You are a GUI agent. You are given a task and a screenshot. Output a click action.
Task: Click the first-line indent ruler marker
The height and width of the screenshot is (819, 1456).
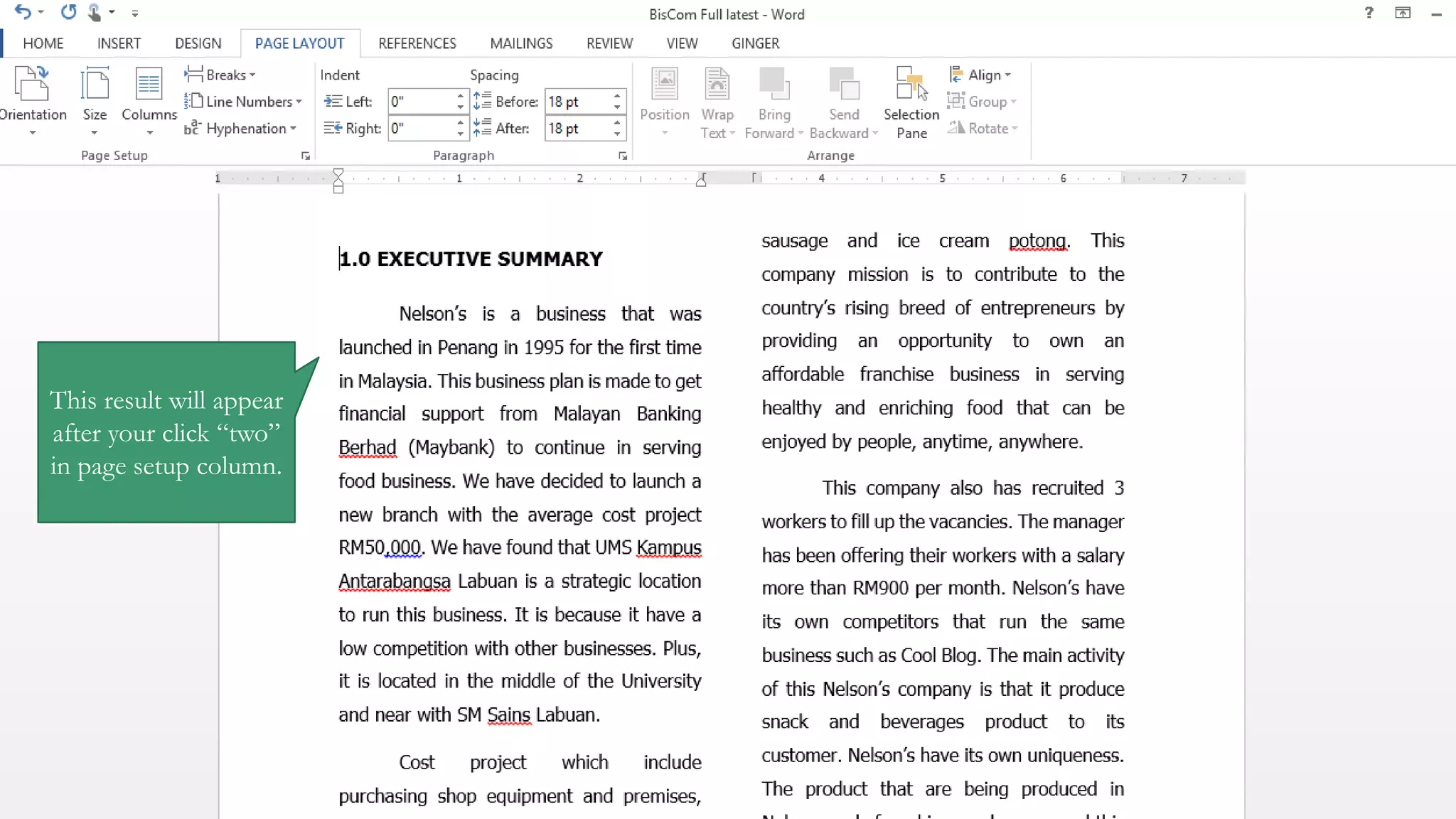pyautogui.click(x=338, y=173)
